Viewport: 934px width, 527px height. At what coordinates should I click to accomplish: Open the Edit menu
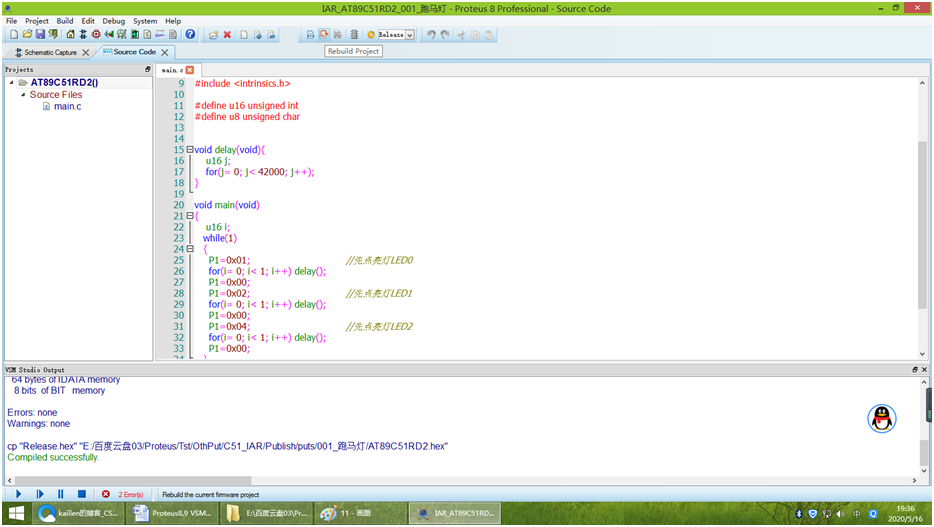click(x=88, y=21)
